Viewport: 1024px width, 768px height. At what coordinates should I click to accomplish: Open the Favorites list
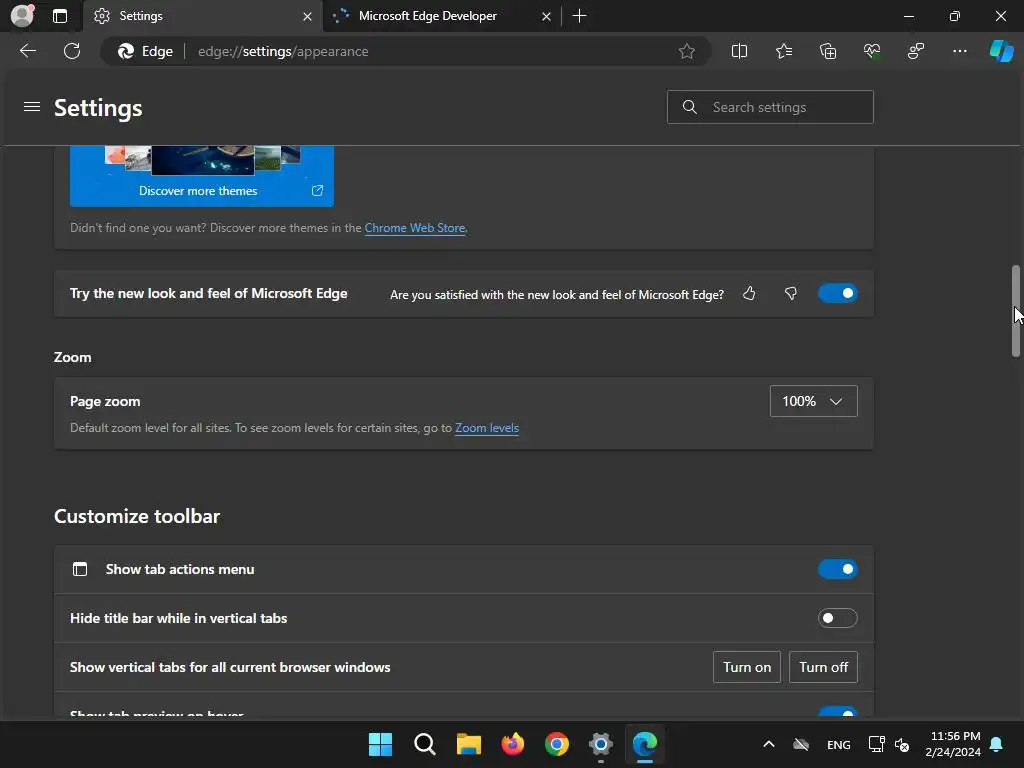(784, 51)
